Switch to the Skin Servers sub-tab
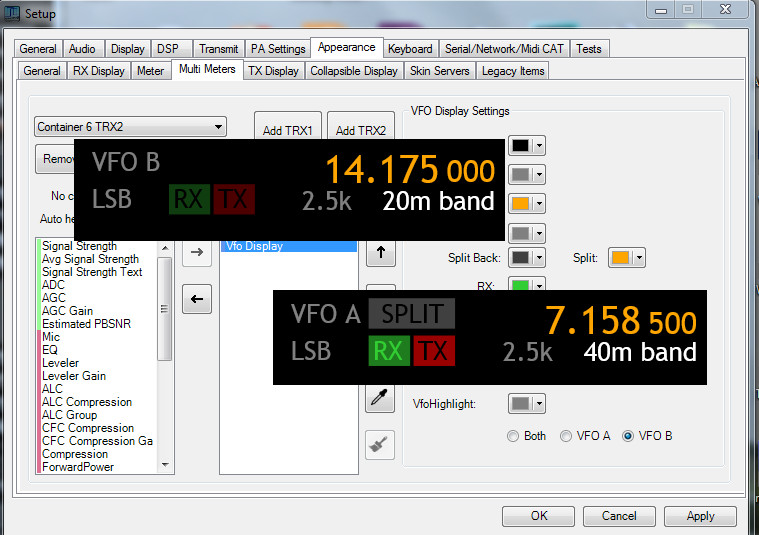This screenshot has width=759, height=535. pos(440,71)
